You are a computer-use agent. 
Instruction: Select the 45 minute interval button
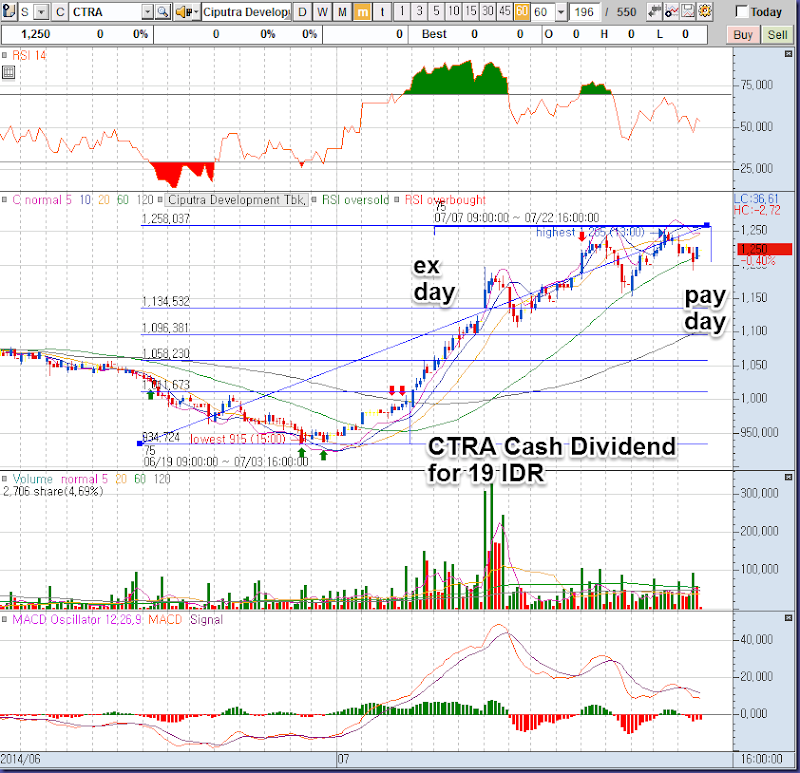(x=505, y=11)
